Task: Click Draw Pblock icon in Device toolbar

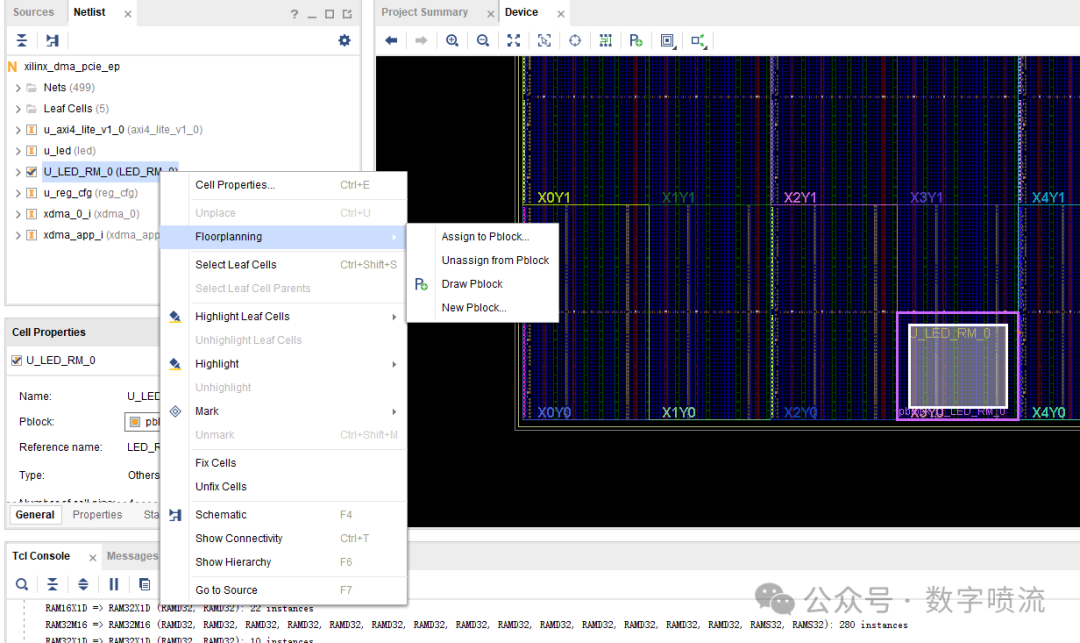Action: coord(636,40)
